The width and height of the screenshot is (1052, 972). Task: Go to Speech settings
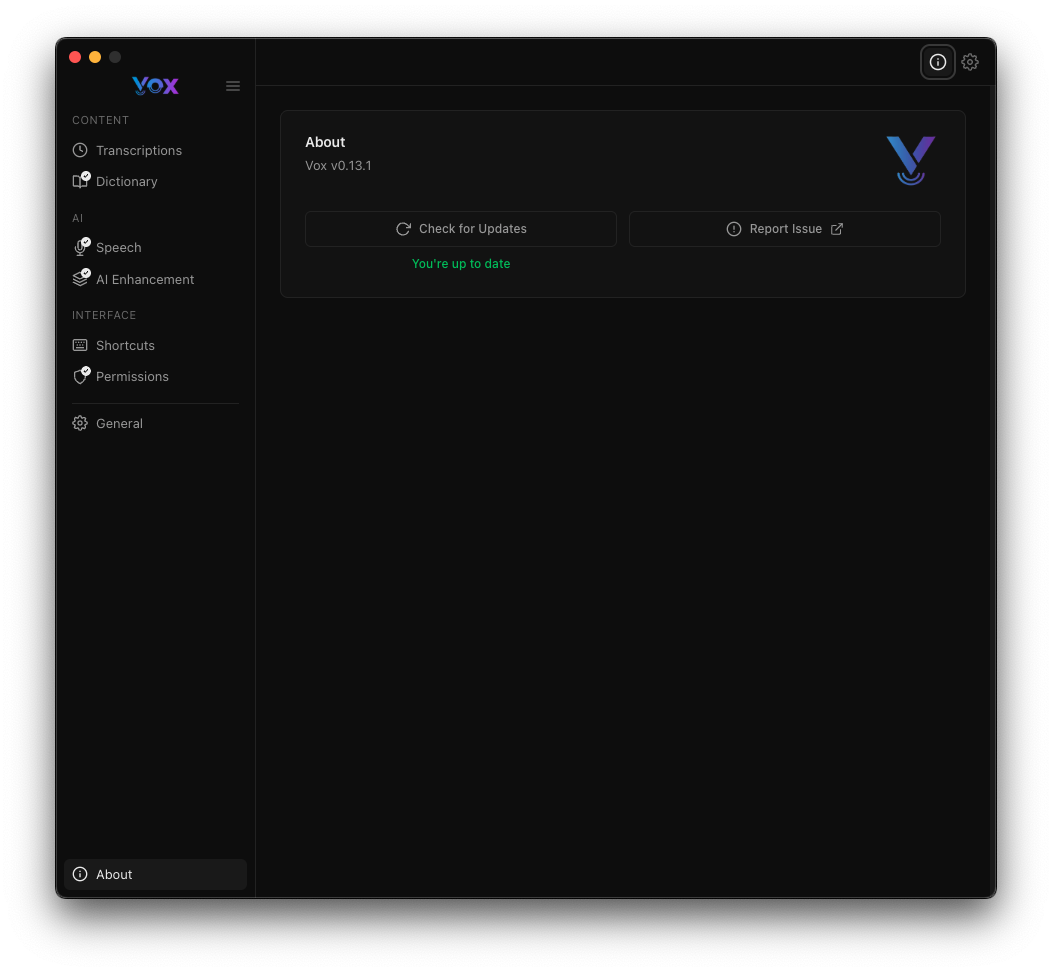[118, 247]
